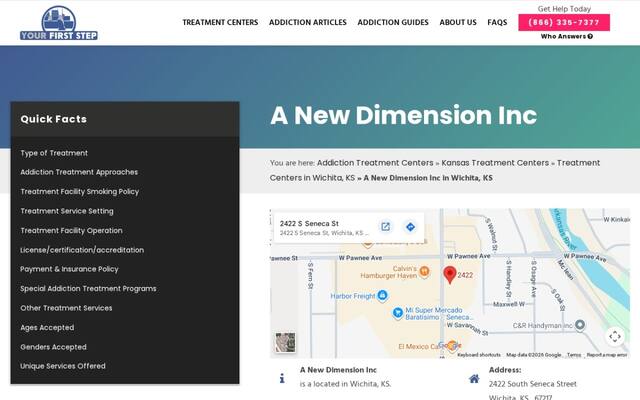Click Calvin's Hamburger Haven restaurant marker
This screenshot has width=640, height=400.
(424, 271)
